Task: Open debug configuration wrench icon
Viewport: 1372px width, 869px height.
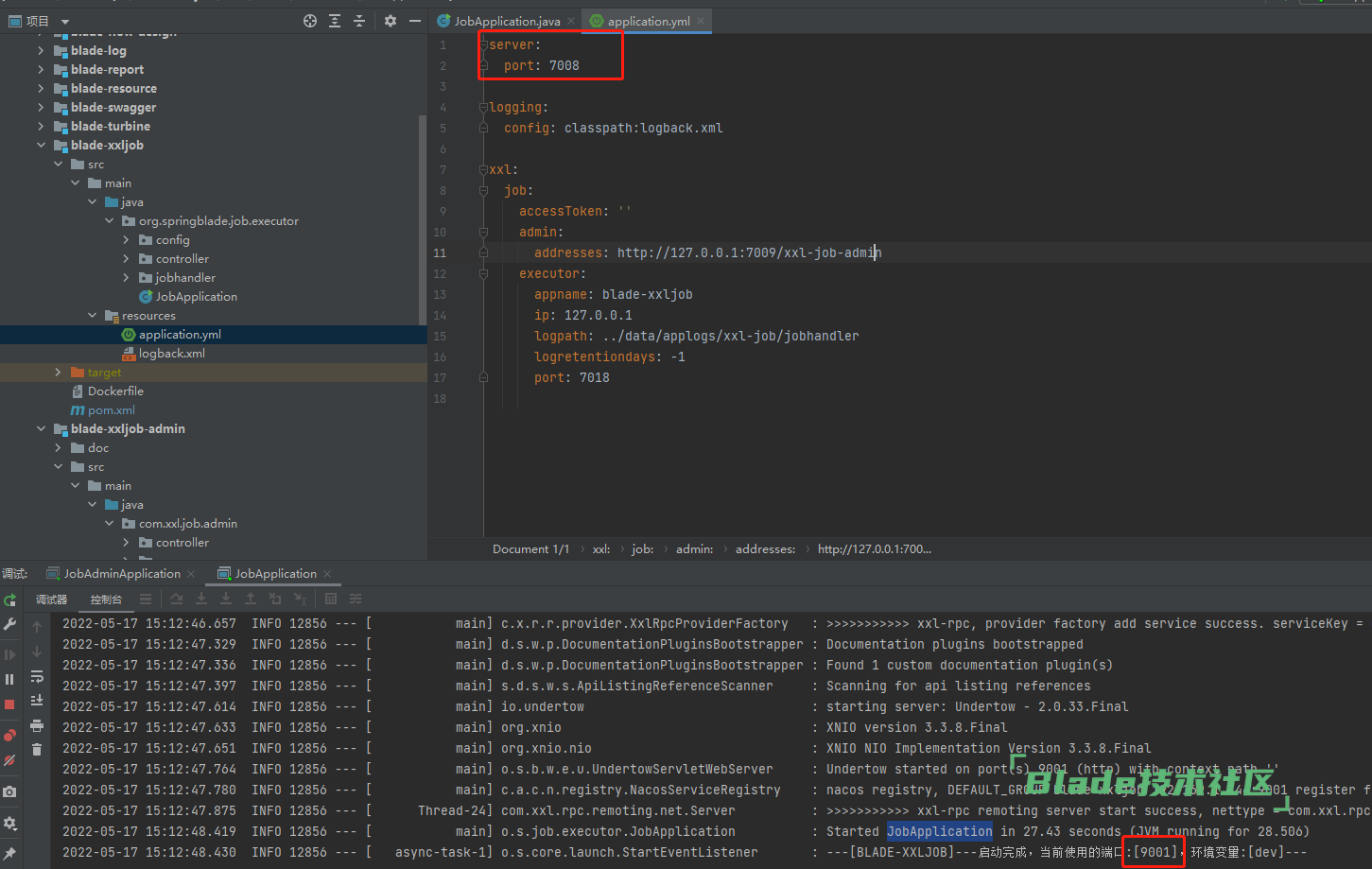Action: [x=9, y=624]
